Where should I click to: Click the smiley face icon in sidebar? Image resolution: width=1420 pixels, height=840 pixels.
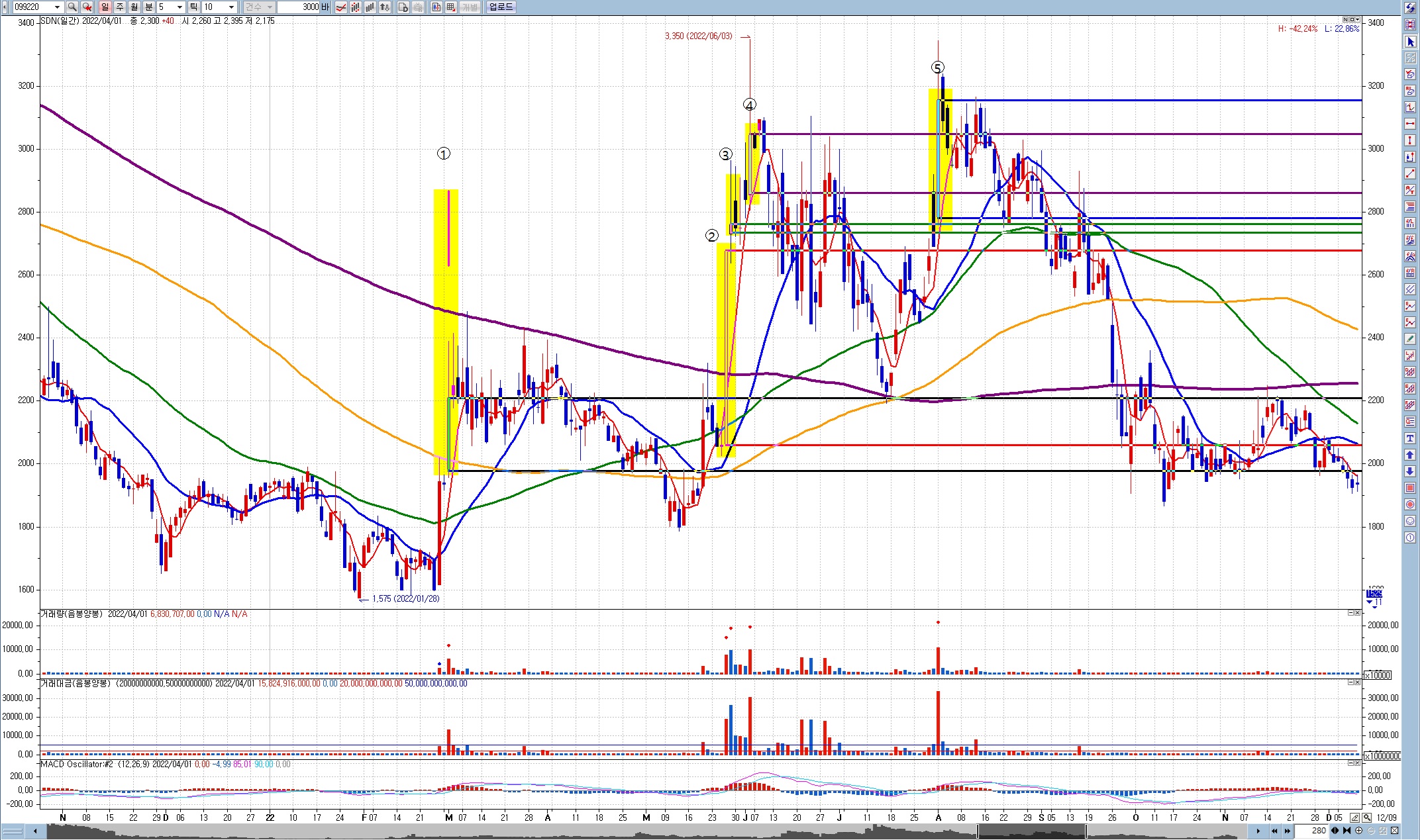tap(1410, 521)
